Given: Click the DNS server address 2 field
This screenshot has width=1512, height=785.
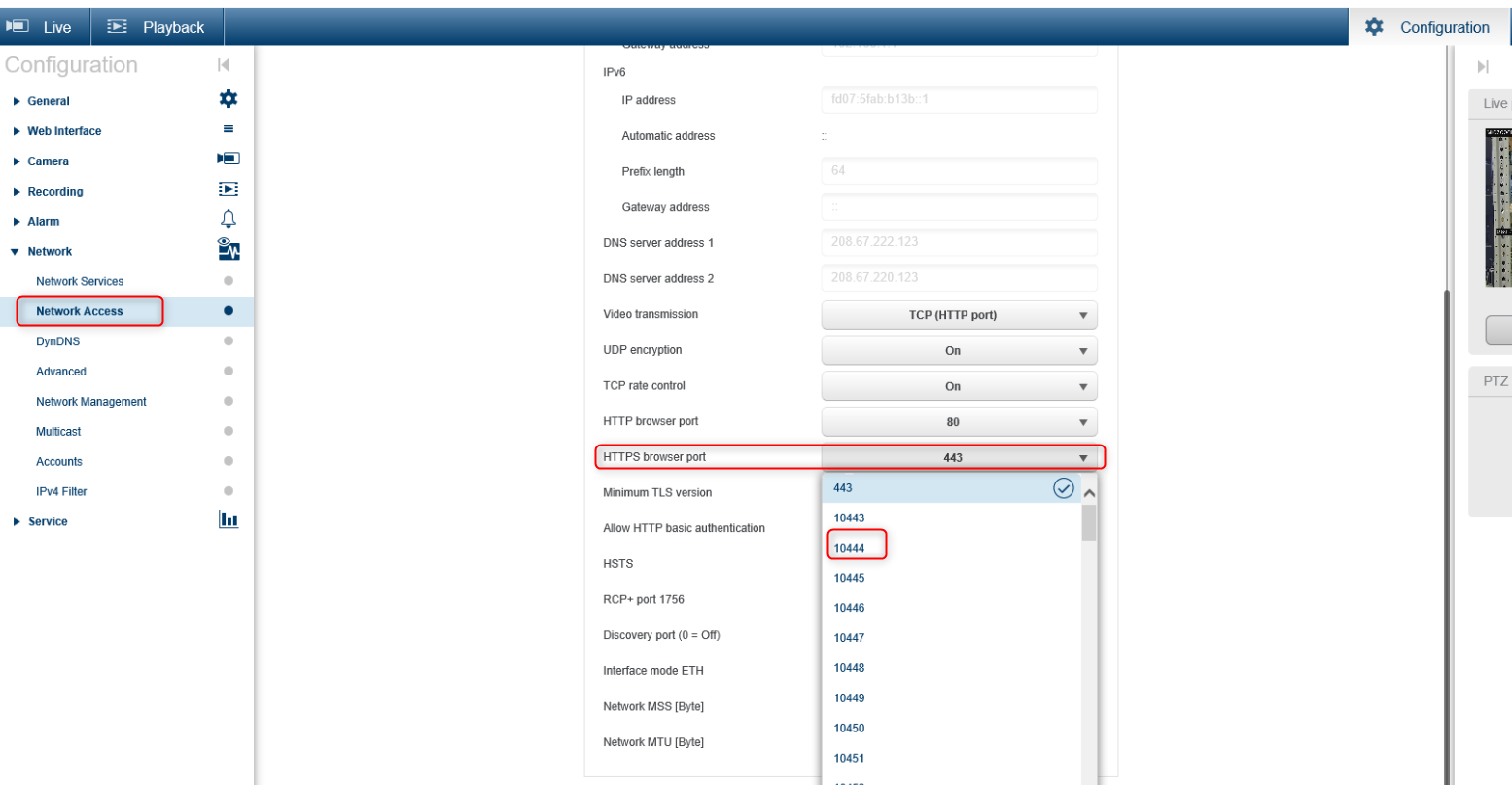Looking at the screenshot, I should click(x=959, y=278).
